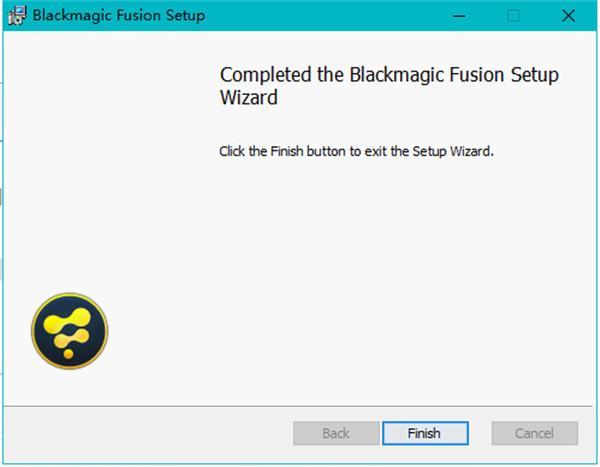Select the greyed-out Back button
Viewport: 600px width, 467px height.
pos(336,433)
